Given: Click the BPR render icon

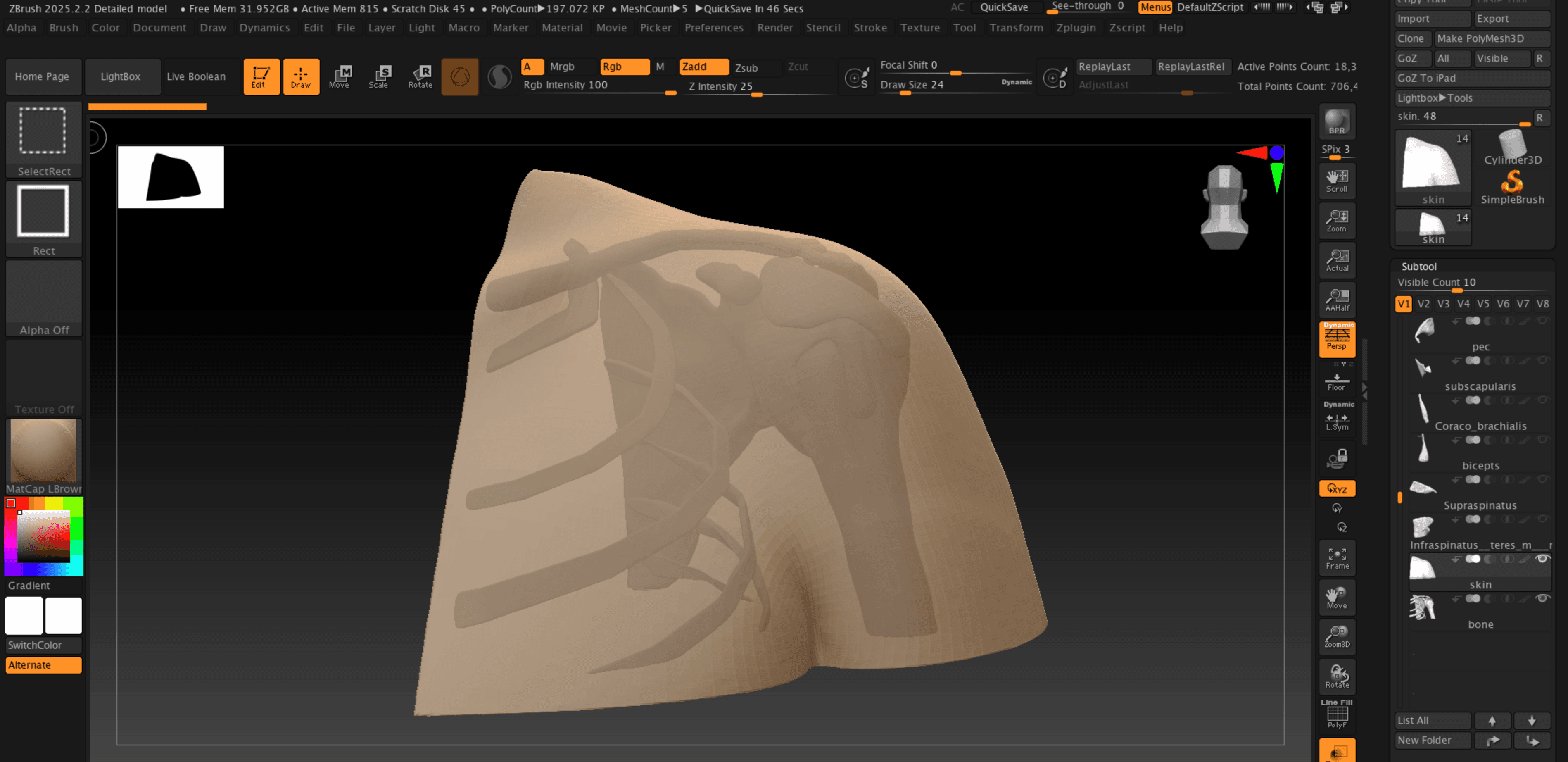Looking at the screenshot, I should pyautogui.click(x=1337, y=122).
